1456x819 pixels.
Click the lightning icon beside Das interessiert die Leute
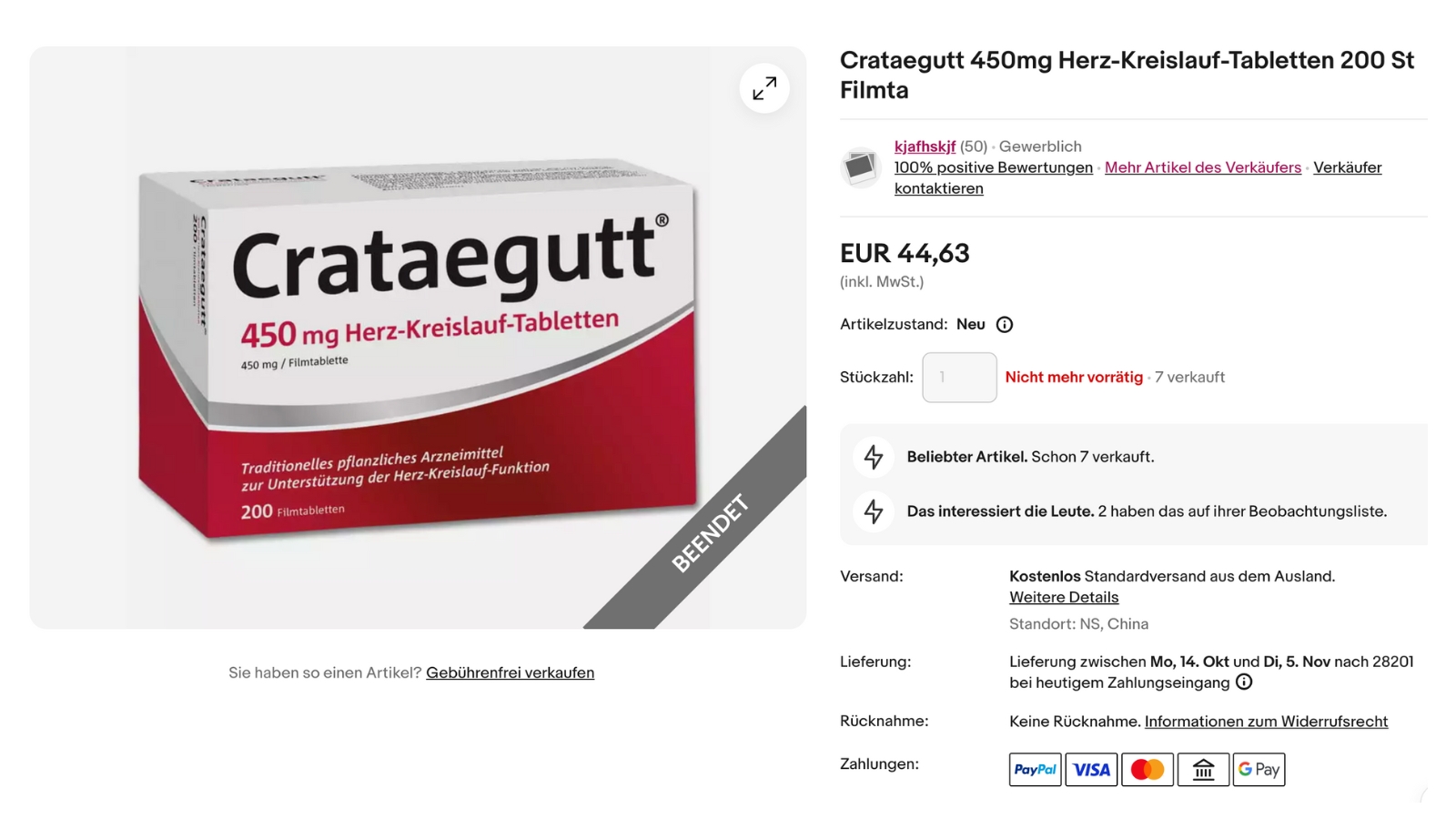874,511
